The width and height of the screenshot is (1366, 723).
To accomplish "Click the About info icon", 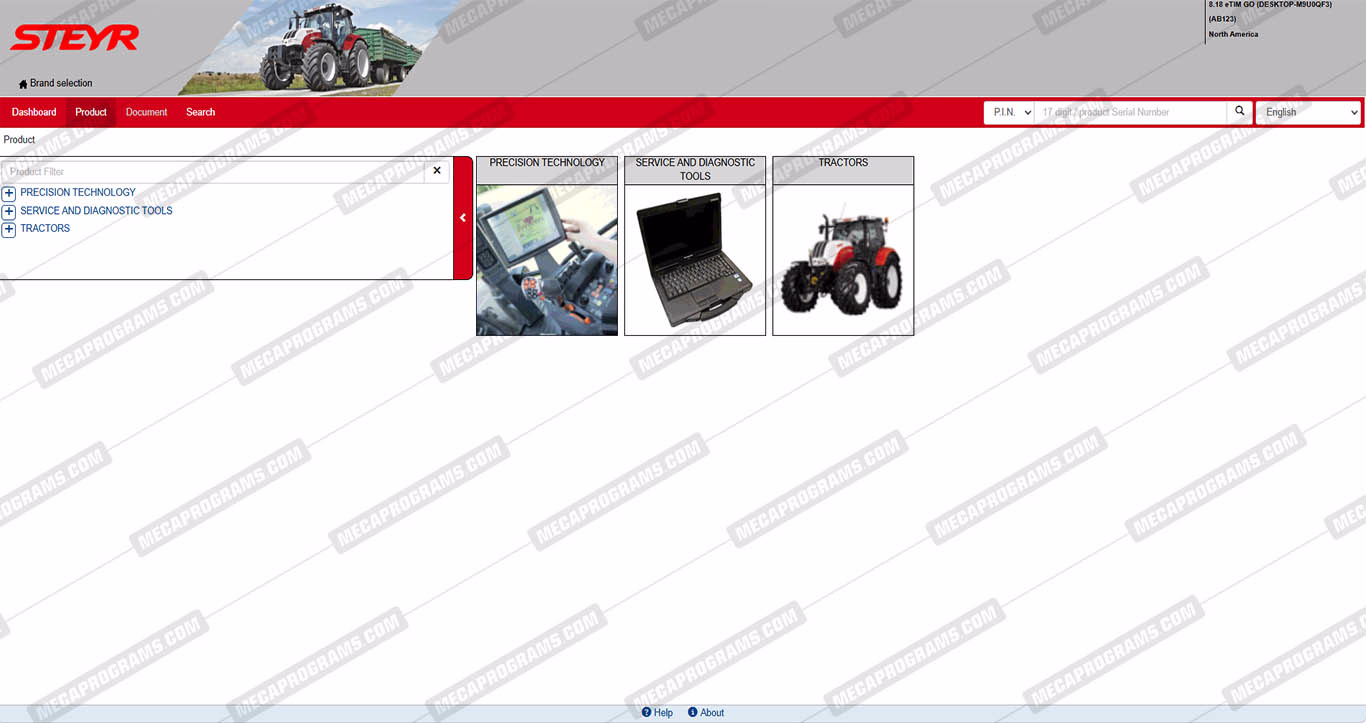I will coord(693,713).
